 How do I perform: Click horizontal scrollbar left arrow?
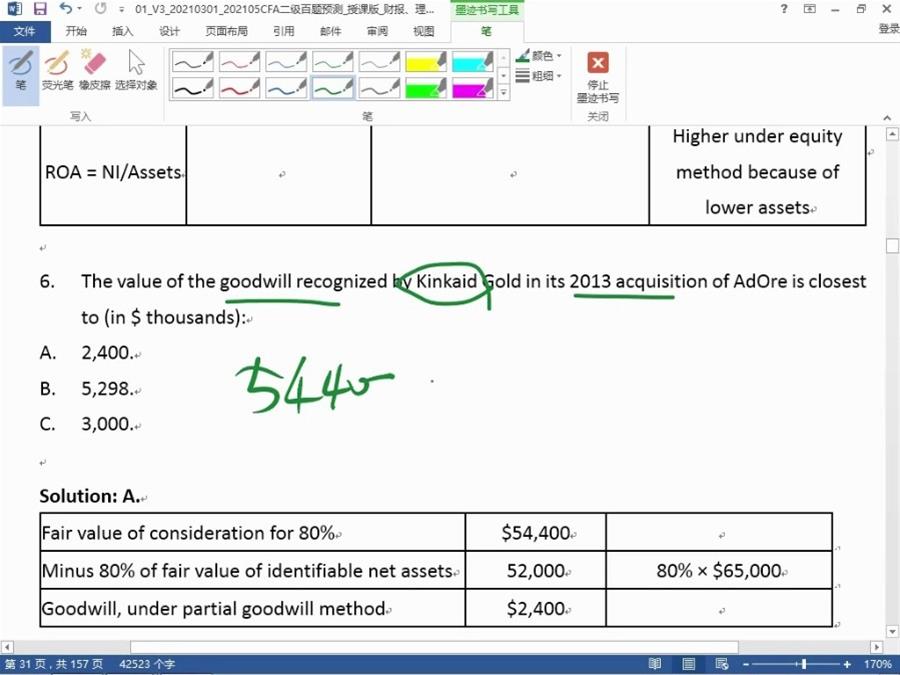[6, 647]
